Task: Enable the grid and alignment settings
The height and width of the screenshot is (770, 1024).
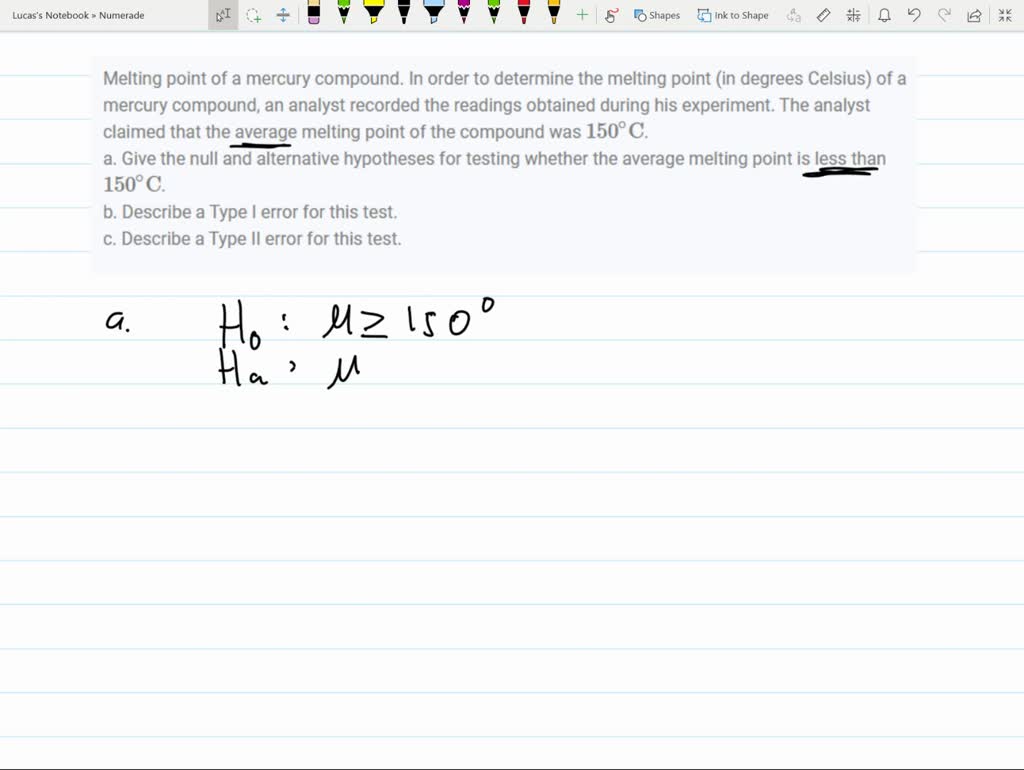Action: (x=853, y=14)
